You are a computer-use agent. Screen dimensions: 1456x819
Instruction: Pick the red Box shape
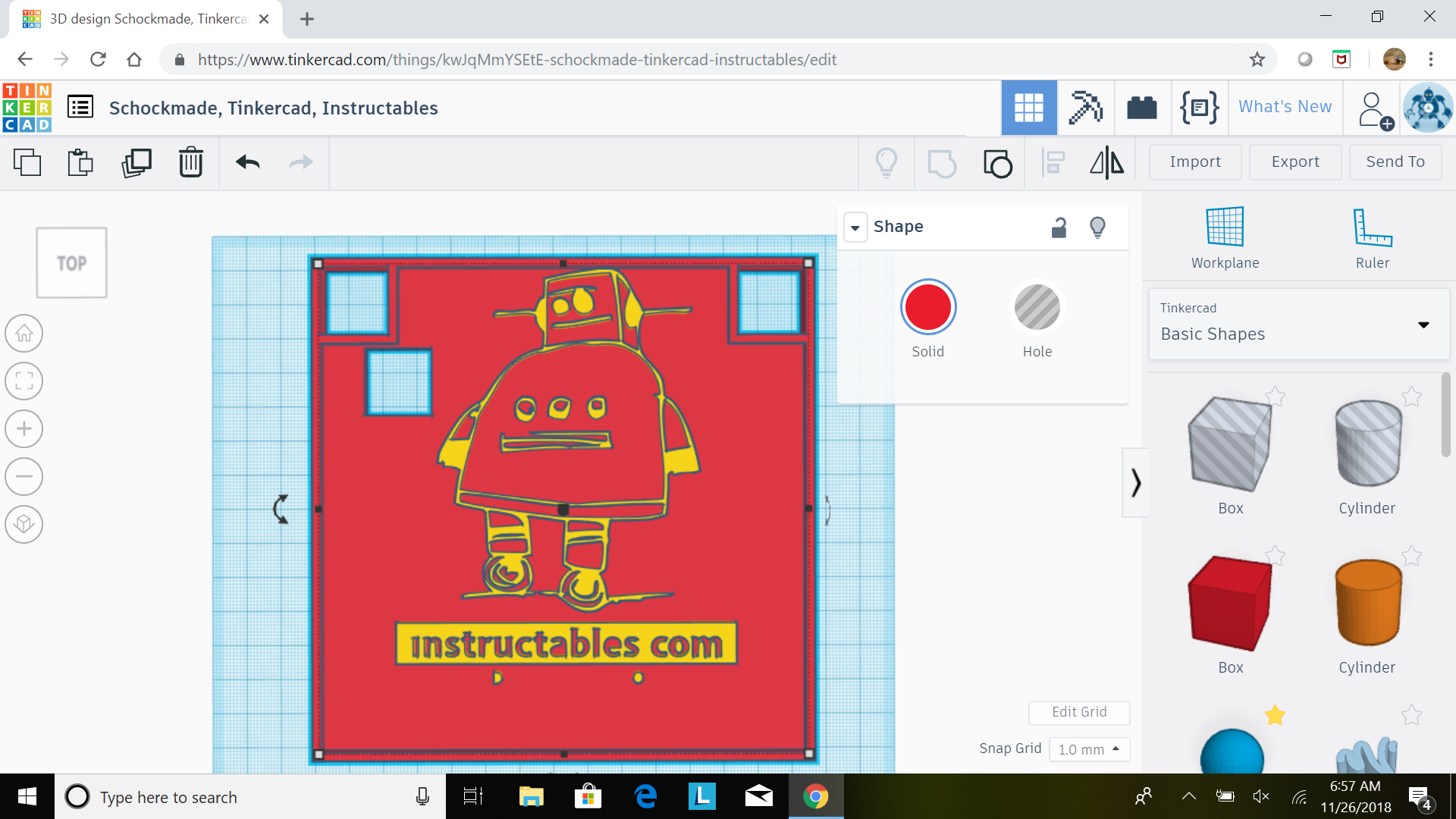[1230, 603]
